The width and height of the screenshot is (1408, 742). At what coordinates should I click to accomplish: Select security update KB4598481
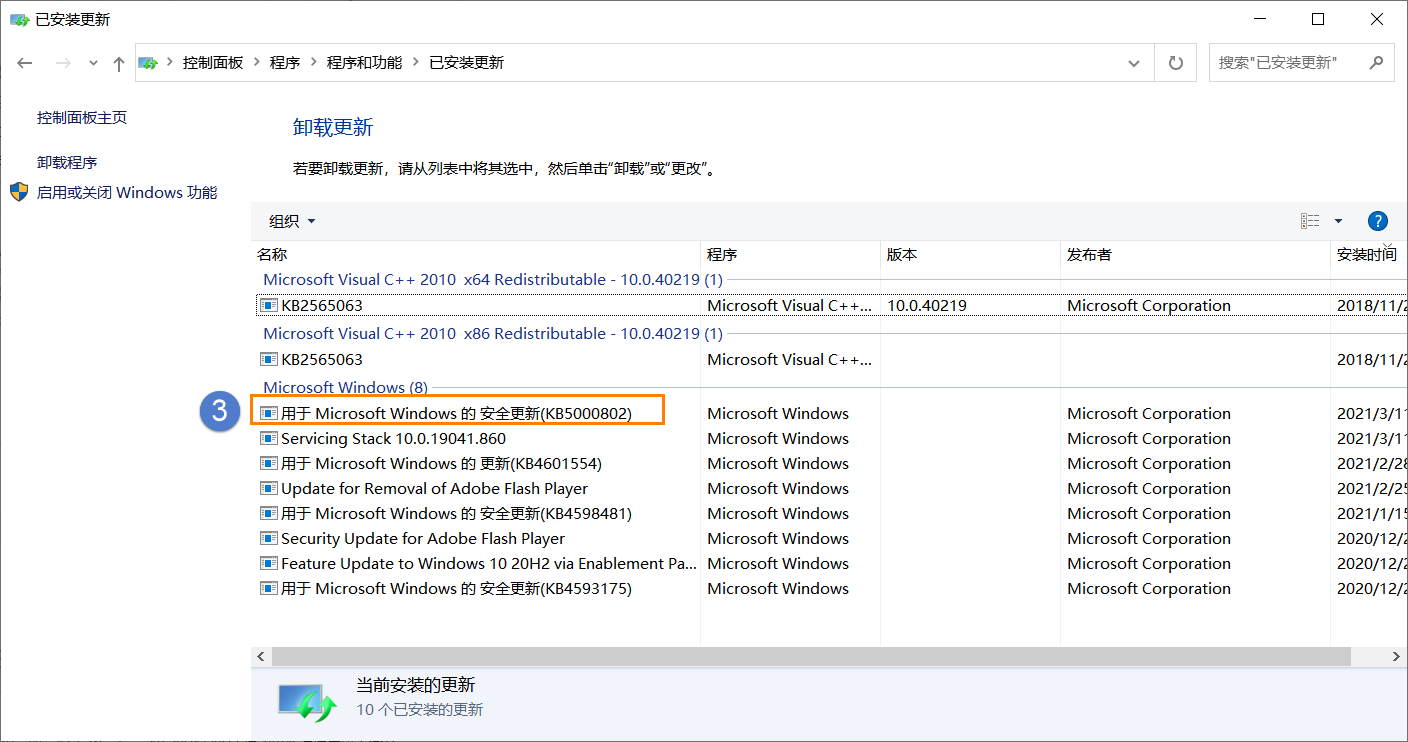456,514
